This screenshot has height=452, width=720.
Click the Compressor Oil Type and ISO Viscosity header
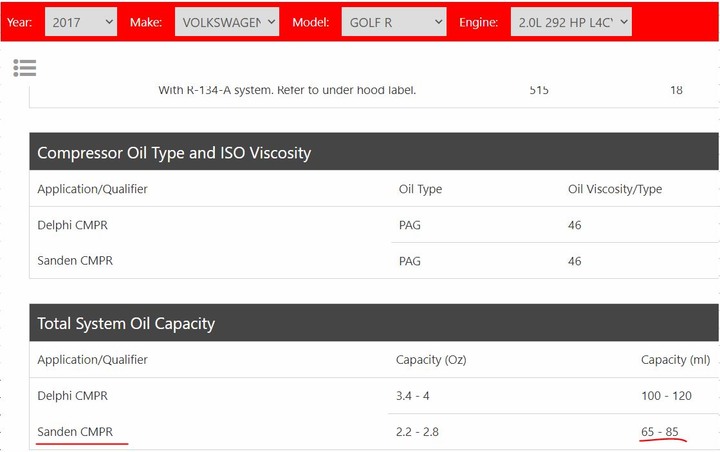click(374, 152)
